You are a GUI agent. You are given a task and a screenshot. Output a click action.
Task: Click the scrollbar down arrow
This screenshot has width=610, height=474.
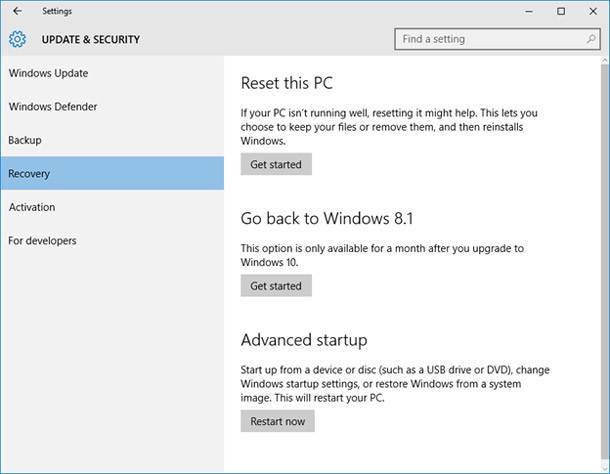point(605,467)
